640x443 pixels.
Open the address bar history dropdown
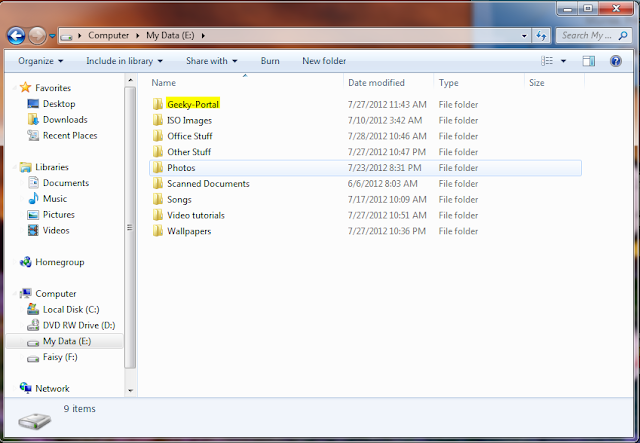pos(524,36)
